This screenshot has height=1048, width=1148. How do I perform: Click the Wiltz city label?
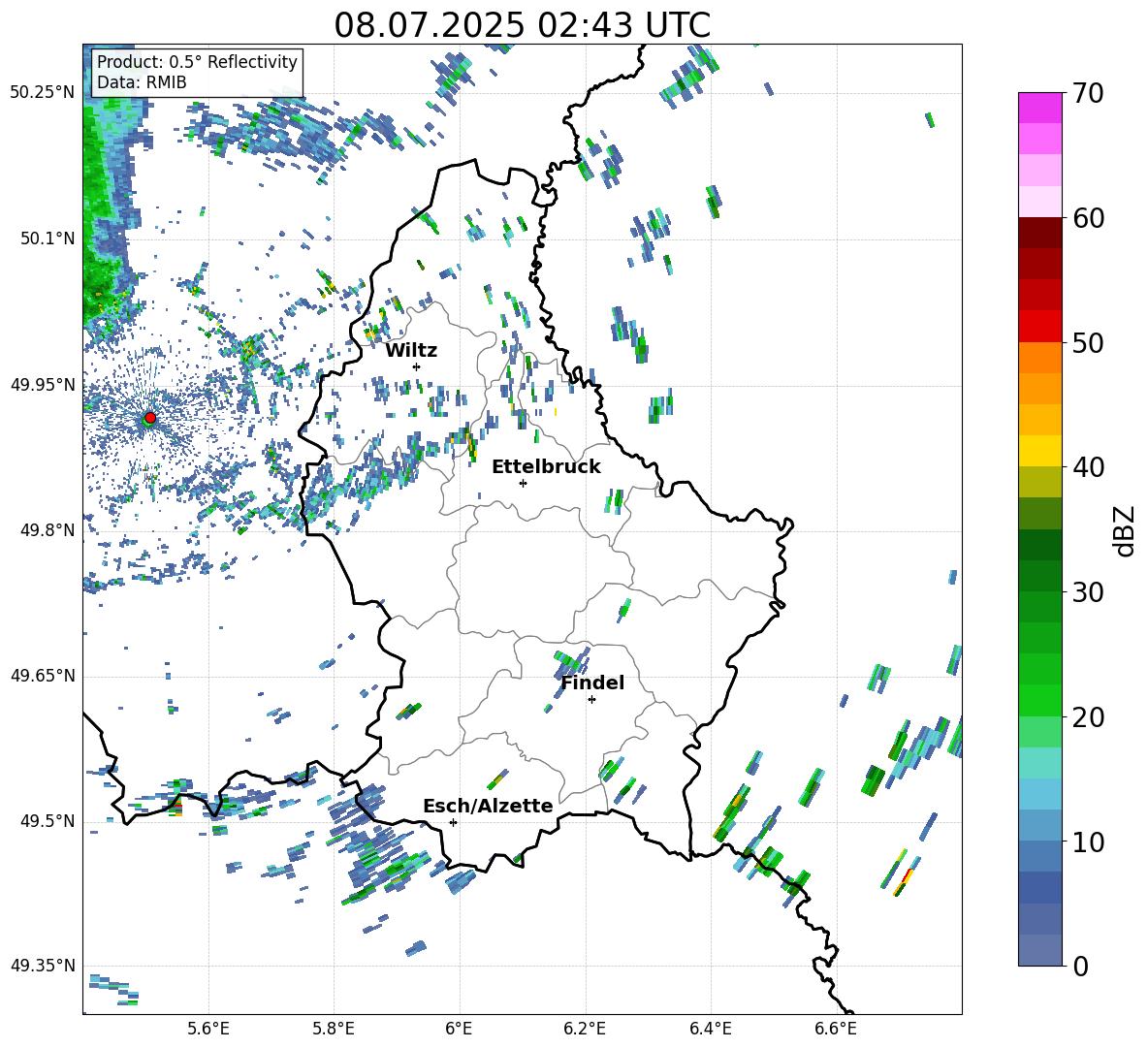coord(411,350)
